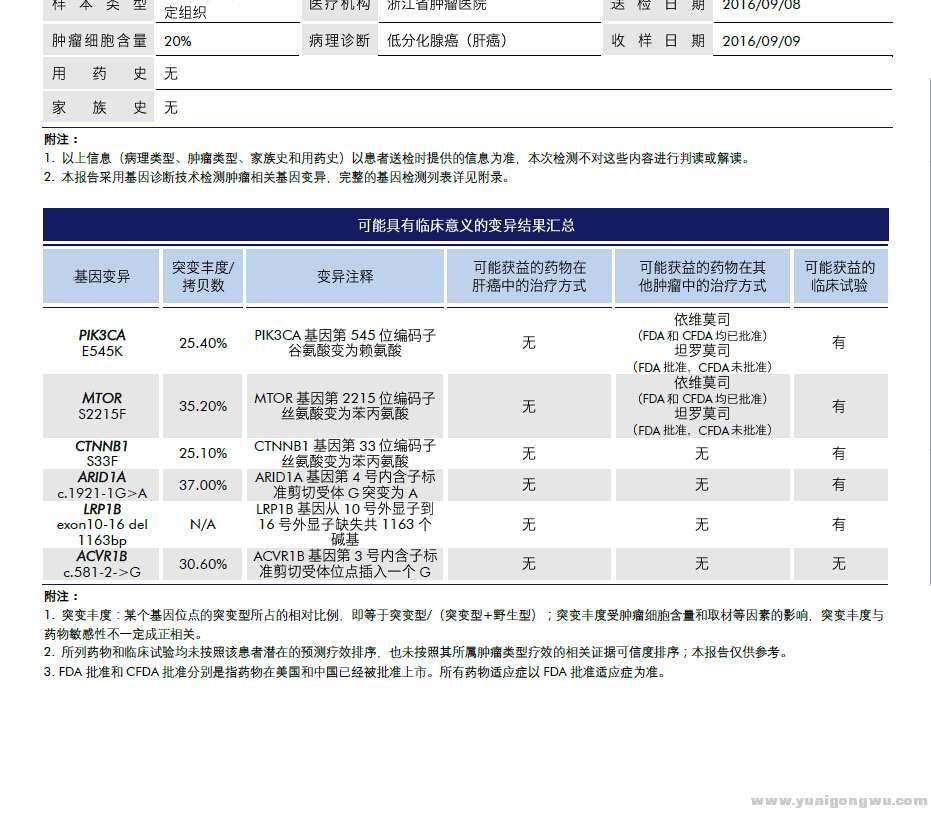The height and width of the screenshot is (813, 931).
Task: Select the LRP1B 基因从 10 号外显子 annotation
Action: (345, 524)
